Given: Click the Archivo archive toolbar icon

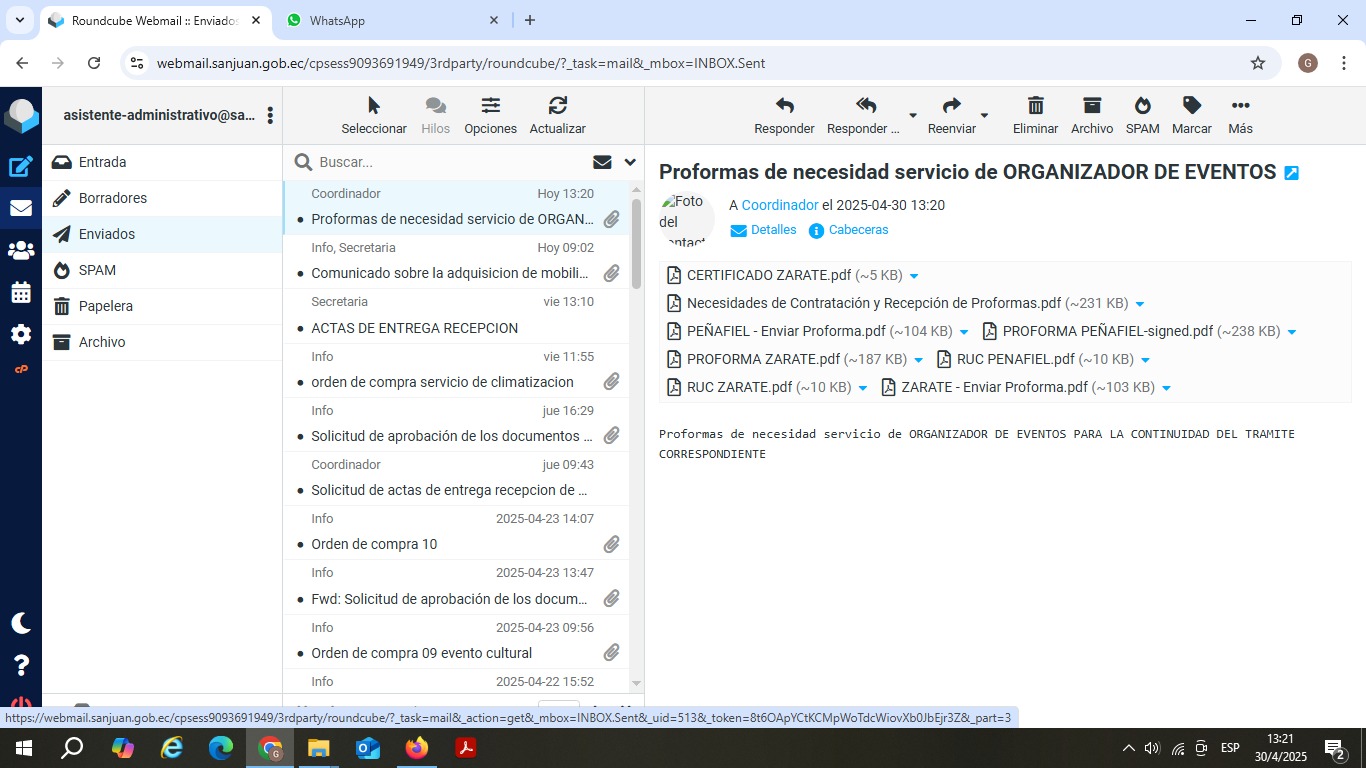Looking at the screenshot, I should [x=1091, y=106].
